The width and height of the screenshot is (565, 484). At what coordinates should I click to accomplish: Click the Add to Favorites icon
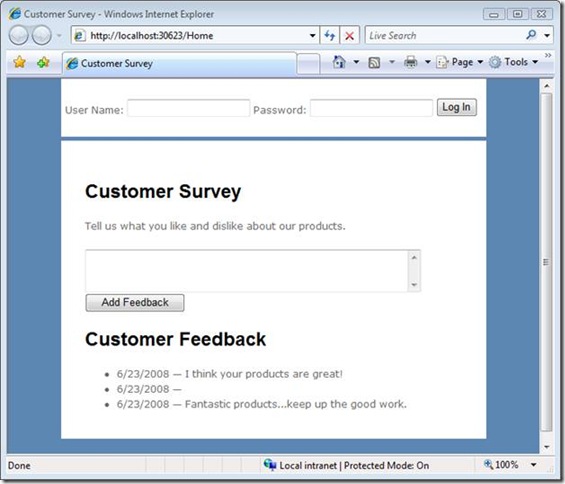[x=43, y=62]
